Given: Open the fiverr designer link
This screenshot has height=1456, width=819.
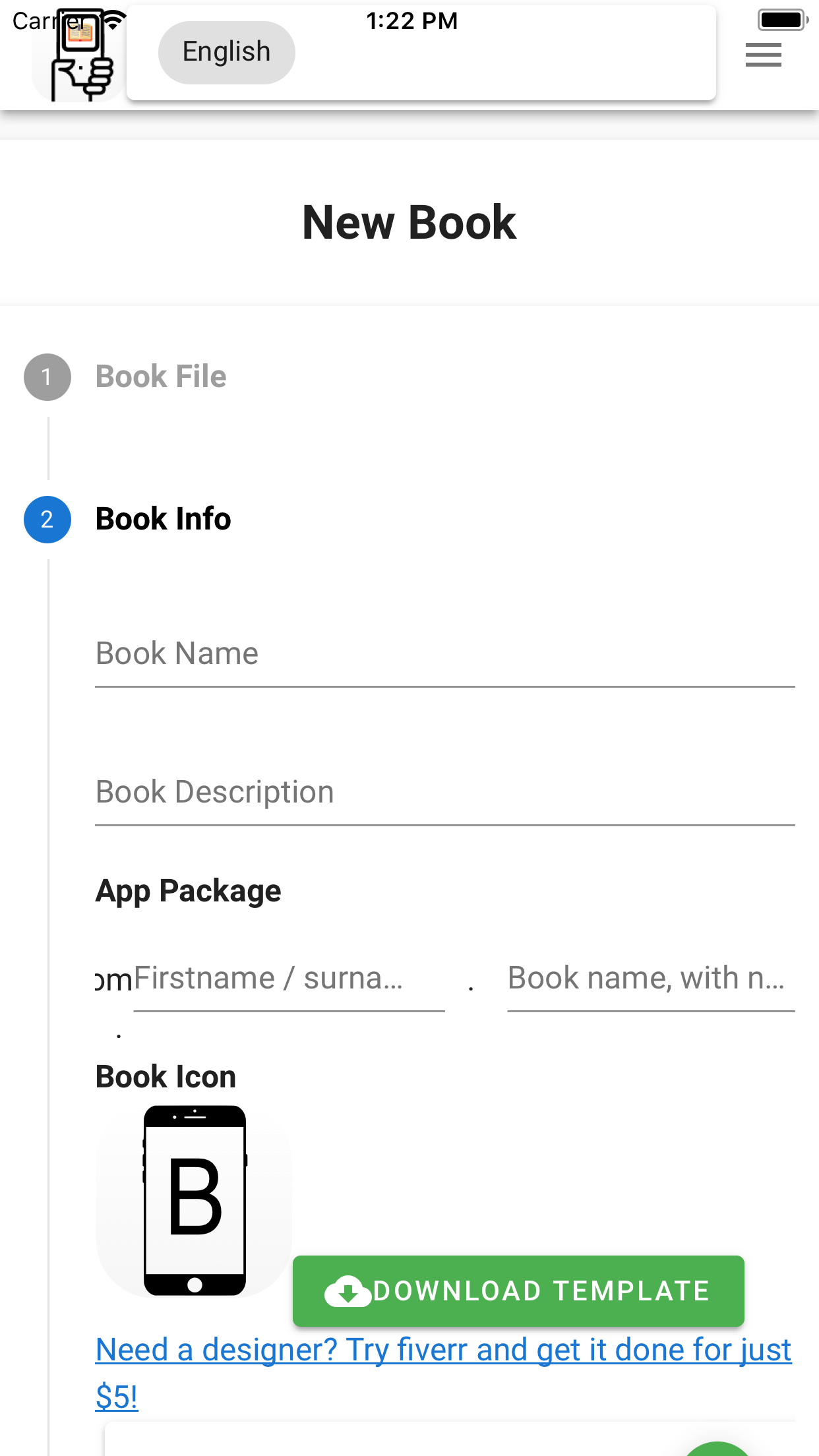Looking at the screenshot, I should point(443,1350).
